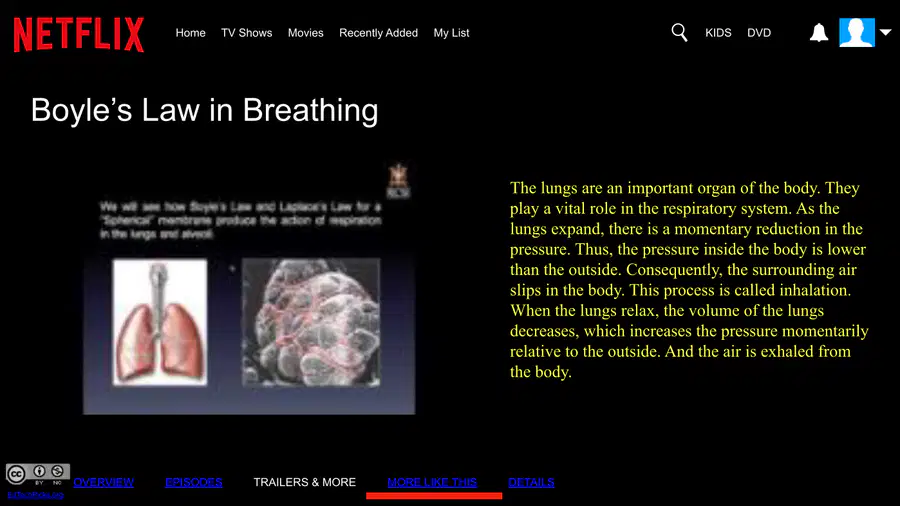Switch to the OVERVIEW tab
The width and height of the screenshot is (900, 506).
click(104, 482)
